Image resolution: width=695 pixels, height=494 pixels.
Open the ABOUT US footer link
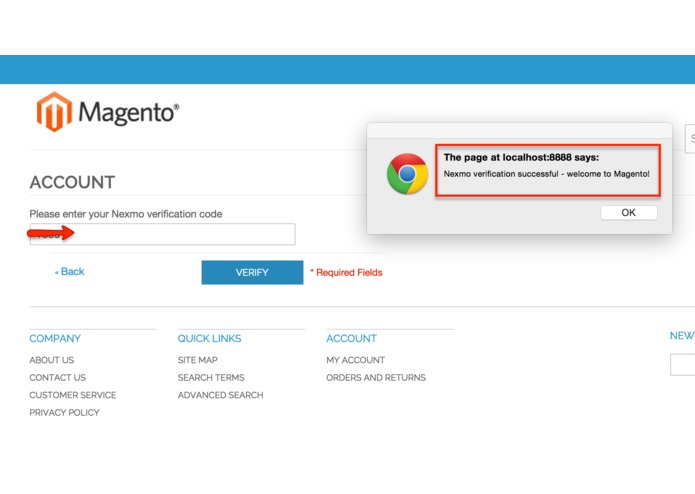click(x=51, y=360)
